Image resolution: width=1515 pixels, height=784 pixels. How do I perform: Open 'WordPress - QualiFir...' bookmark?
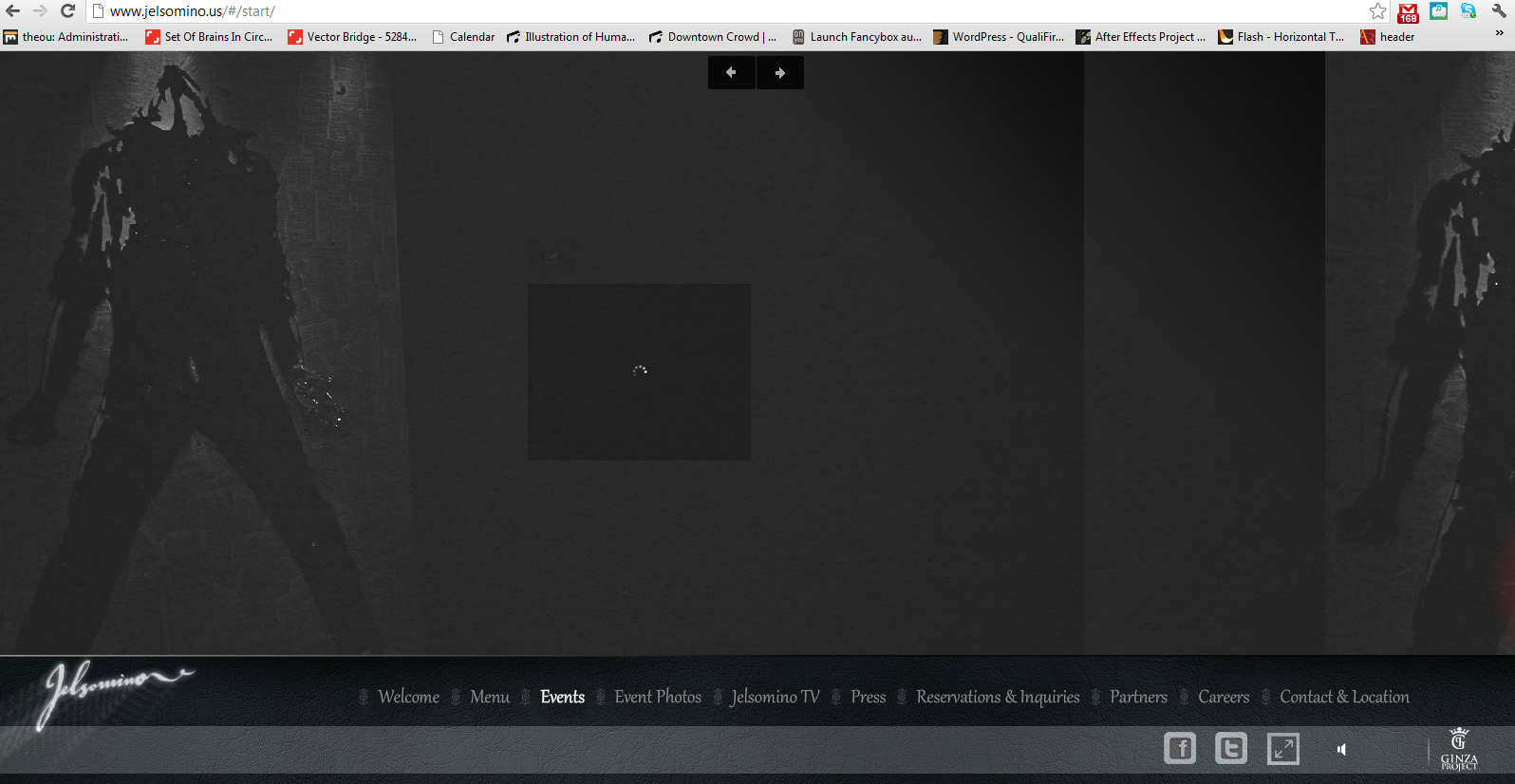point(999,37)
